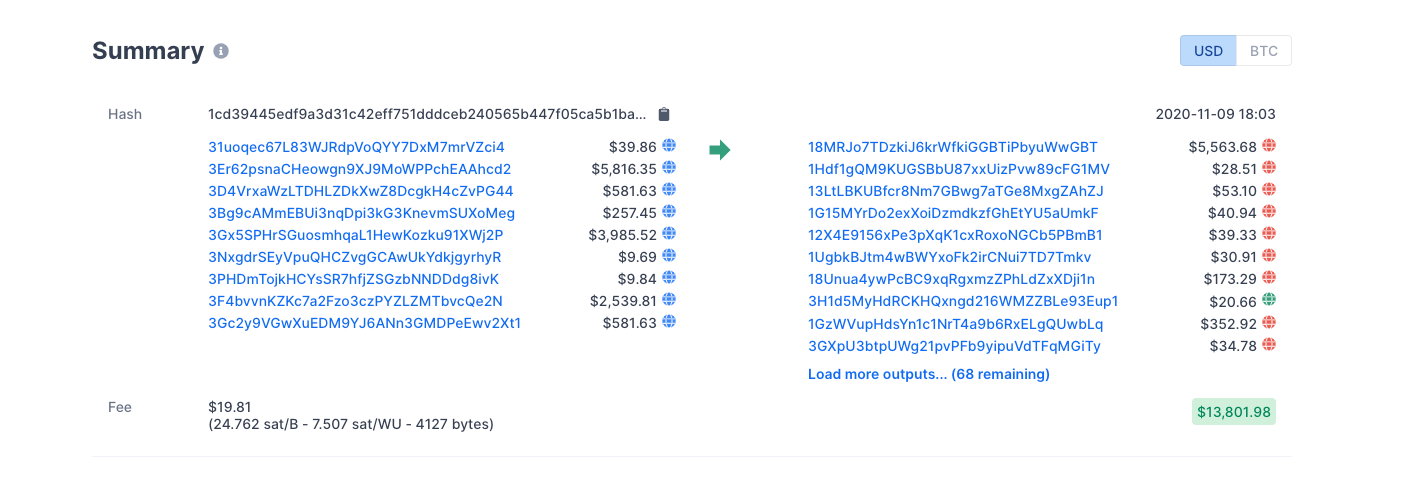Click globe icon next to 3D4VrxaWzL address amount

(670, 190)
